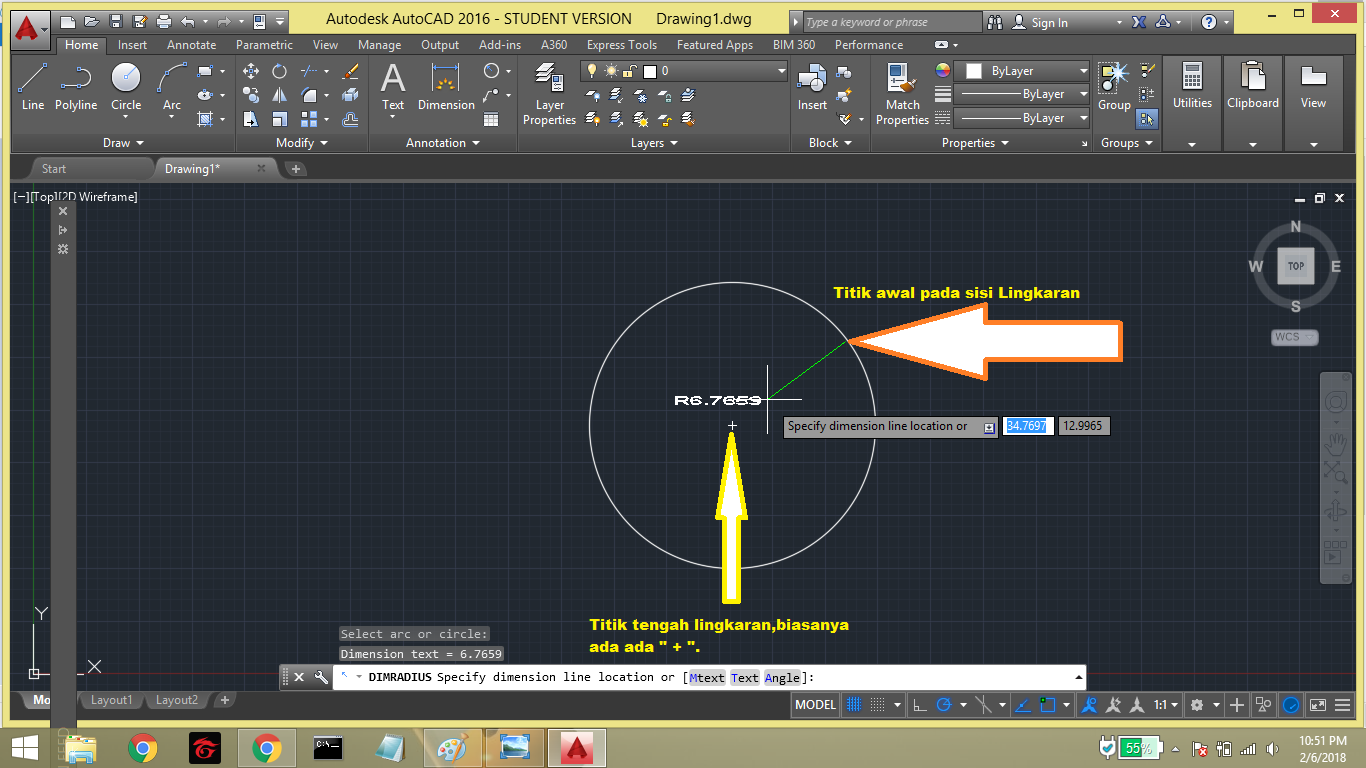
Task: Click the white layer color swatch beside 0
Action: (x=649, y=71)
